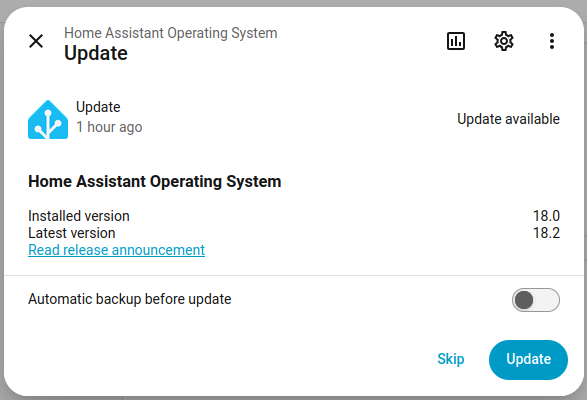Skip this update with the Skip button
This screenshot has width=587, height=400.
[451, 359]
